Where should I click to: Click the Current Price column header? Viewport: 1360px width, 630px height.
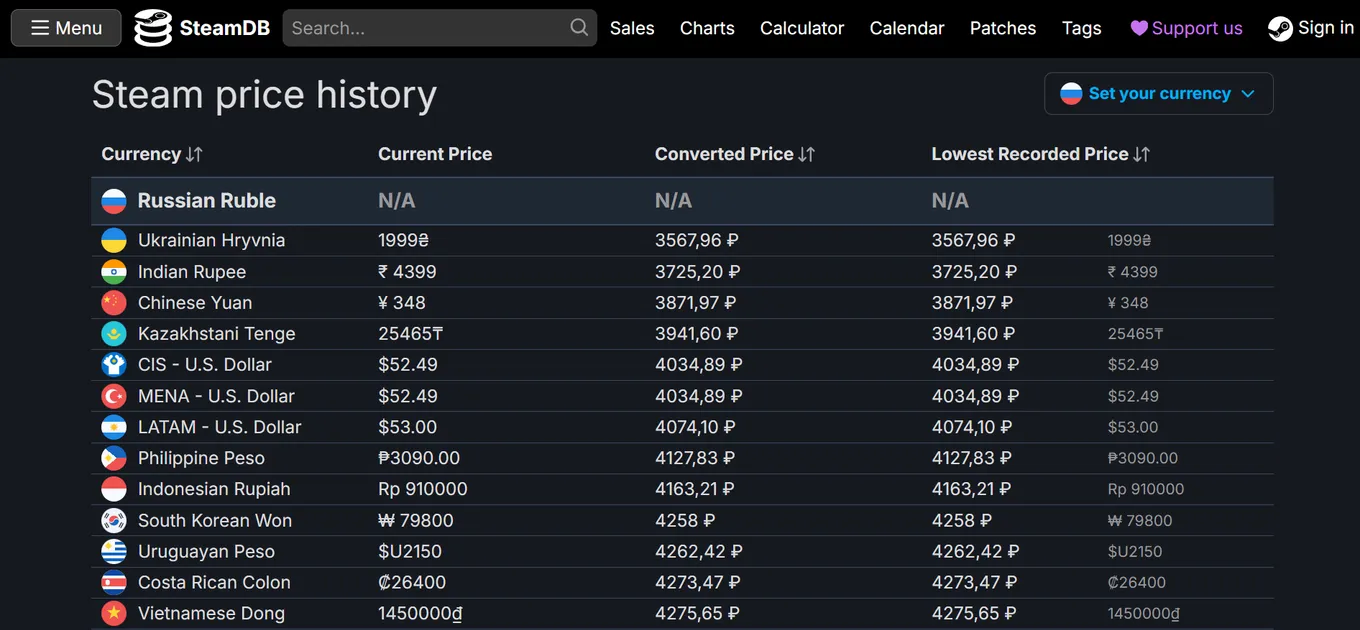pyautogui.click(x=435, y=154)
